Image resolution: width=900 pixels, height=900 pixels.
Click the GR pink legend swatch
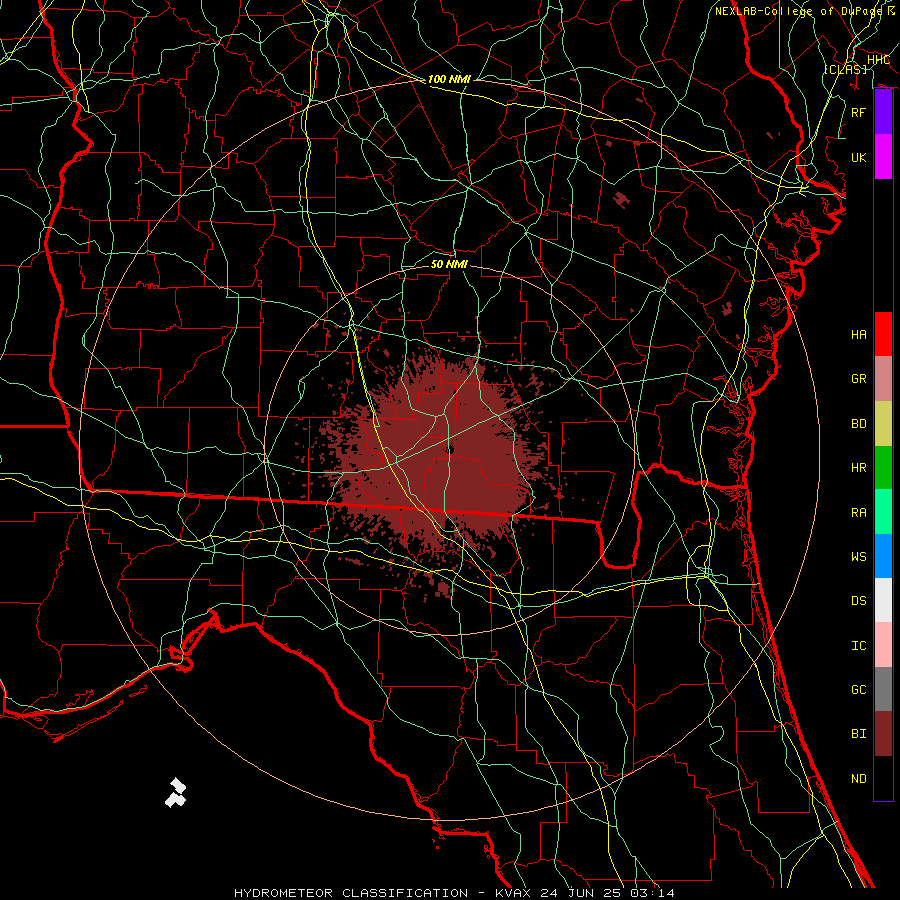(883, 378)
